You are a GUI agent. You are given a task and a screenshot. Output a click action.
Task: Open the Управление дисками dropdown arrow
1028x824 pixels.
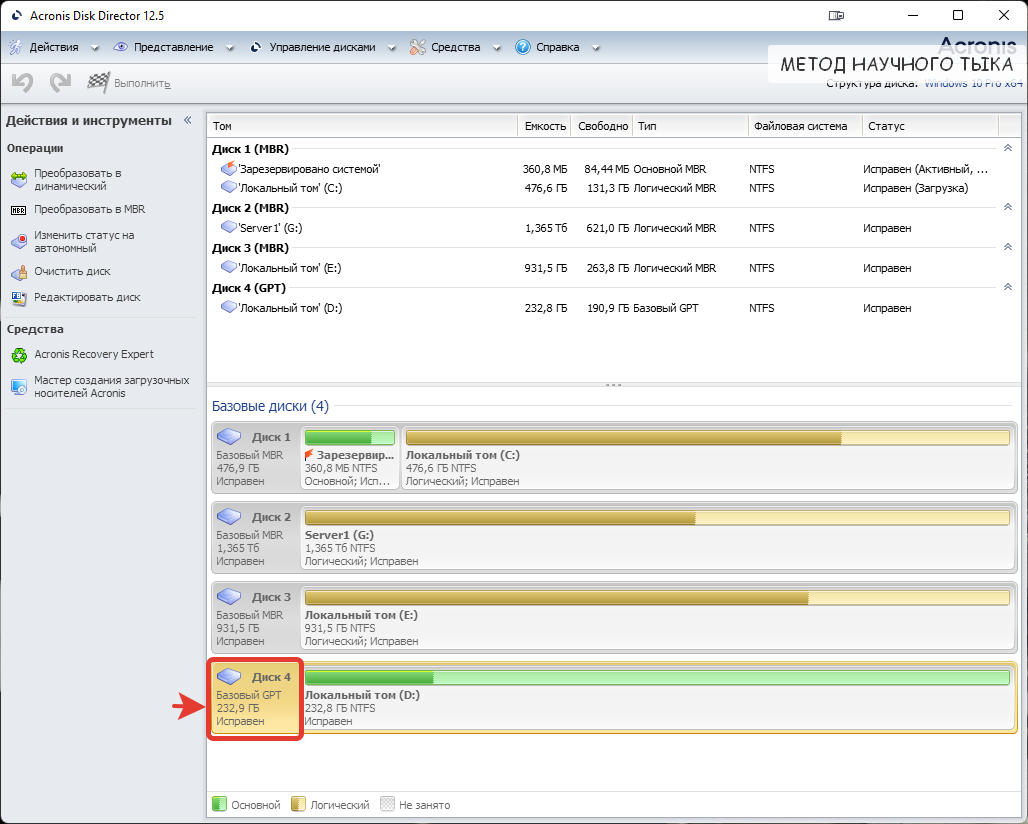point(391,48)
